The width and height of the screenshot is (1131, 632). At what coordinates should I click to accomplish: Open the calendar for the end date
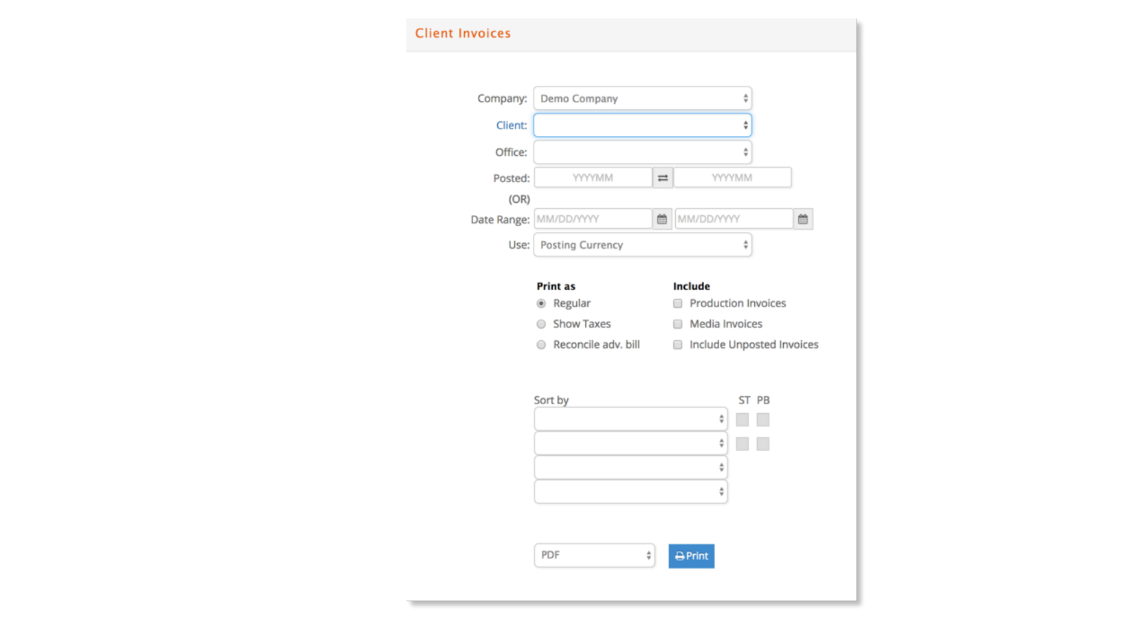point(803,219)
